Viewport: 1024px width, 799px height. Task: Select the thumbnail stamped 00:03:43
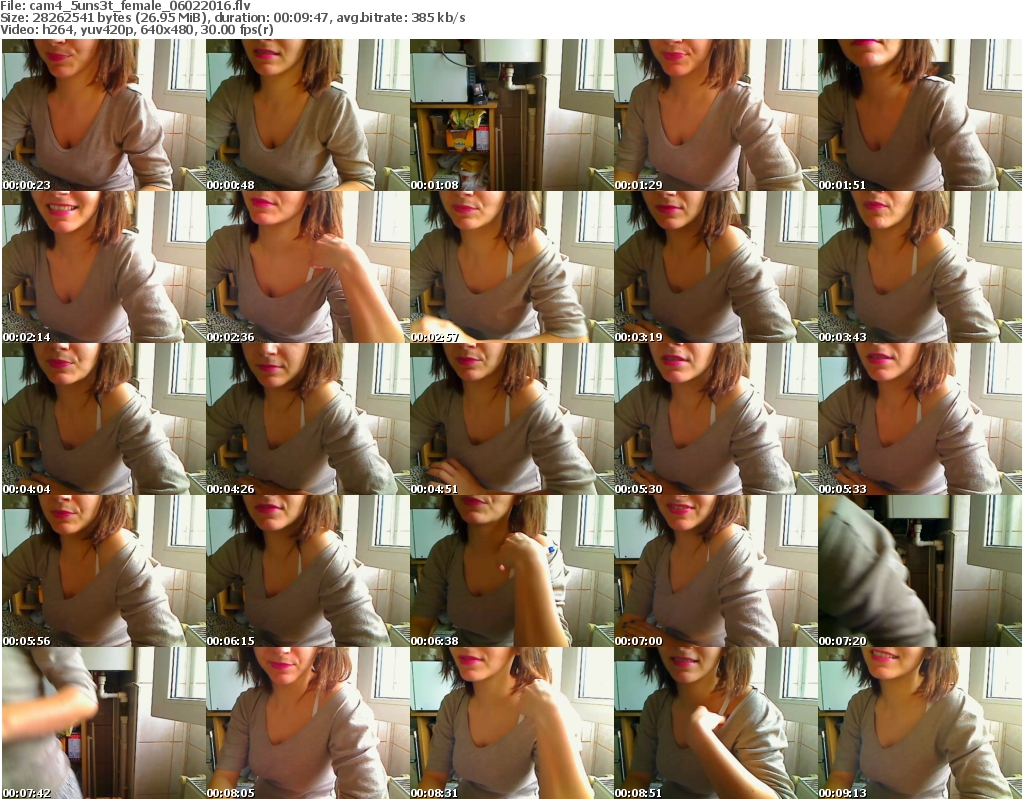(920, 267)
